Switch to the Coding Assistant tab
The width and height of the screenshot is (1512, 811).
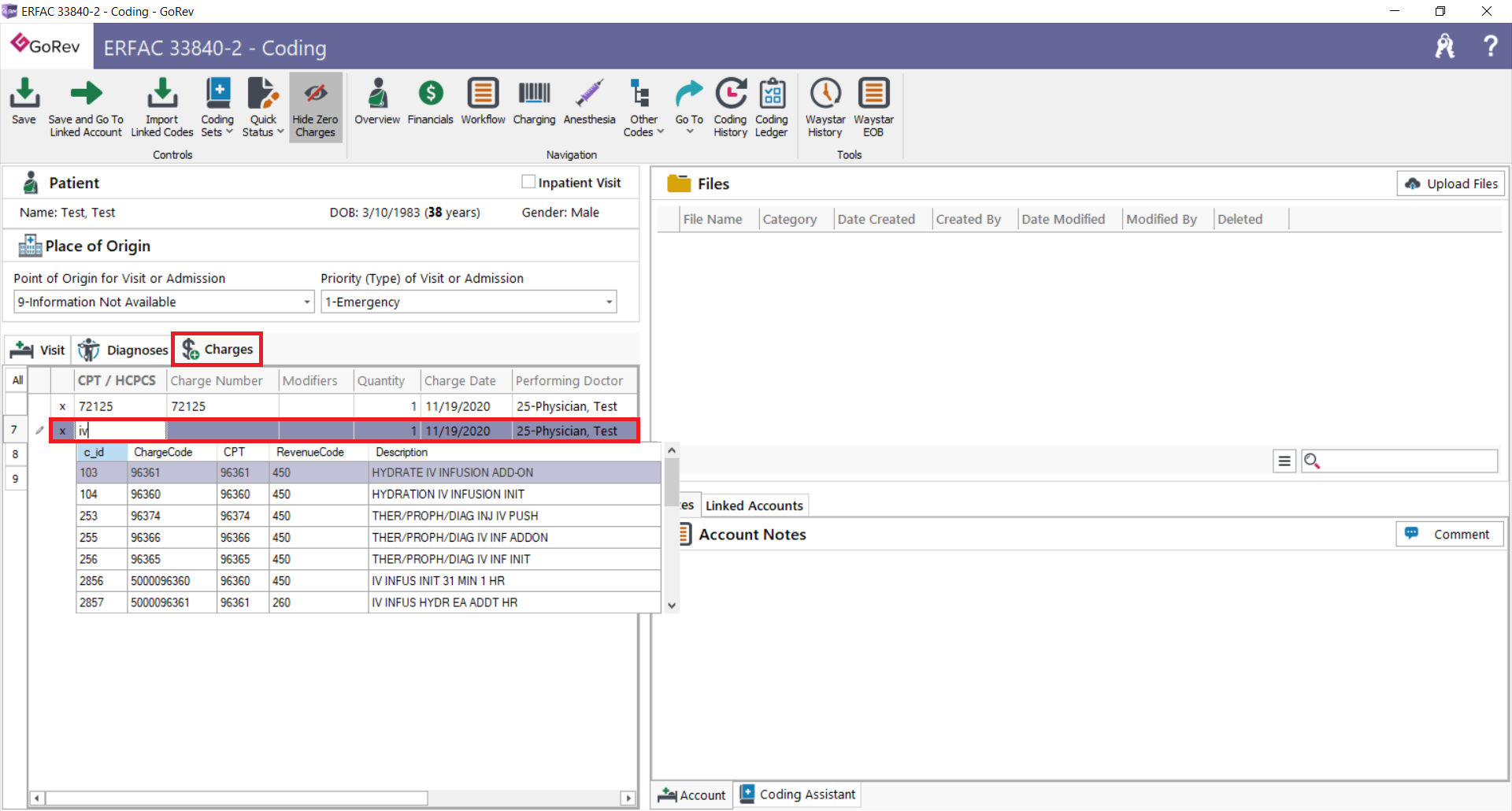[798, 794]
